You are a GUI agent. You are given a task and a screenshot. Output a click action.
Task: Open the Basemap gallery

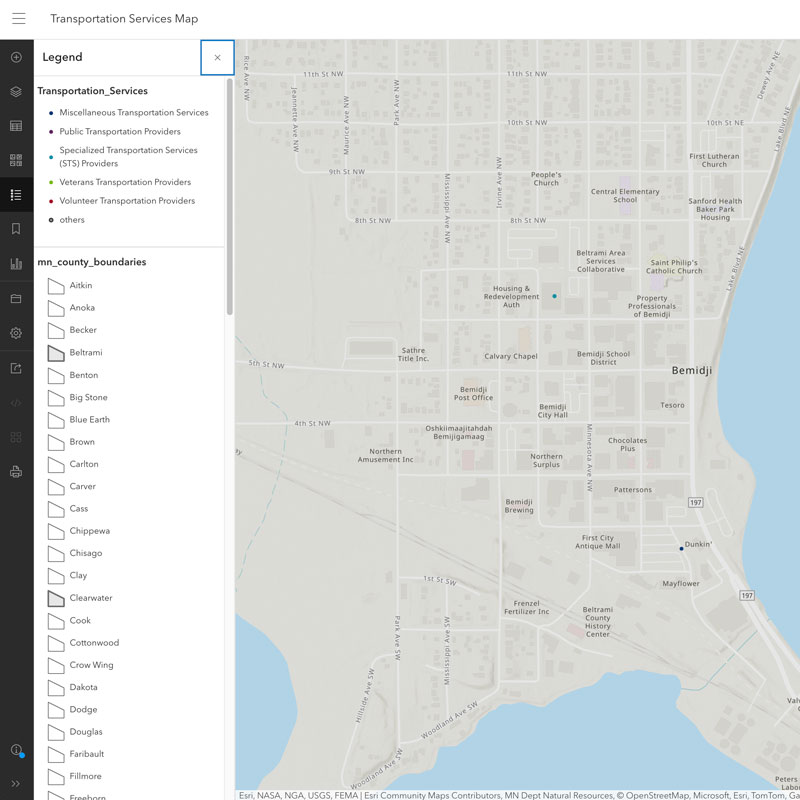pyautogui.click(x=15, y=159)
